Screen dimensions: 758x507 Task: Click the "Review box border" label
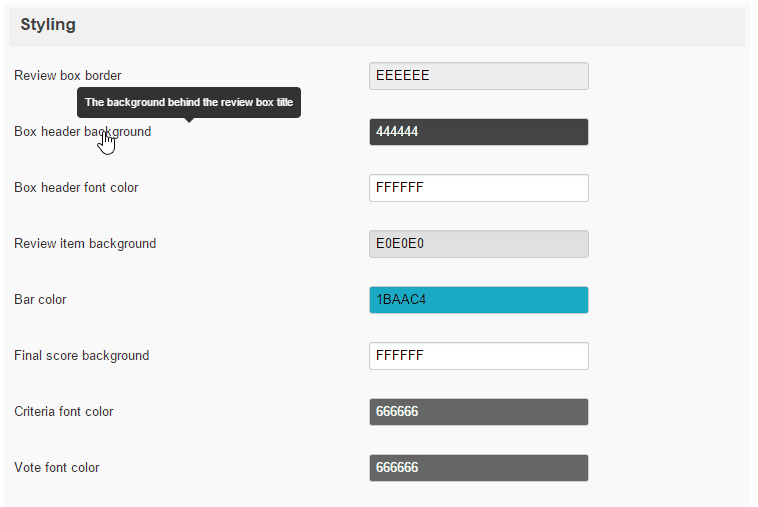pyautogui.click(x=68, y=76)
